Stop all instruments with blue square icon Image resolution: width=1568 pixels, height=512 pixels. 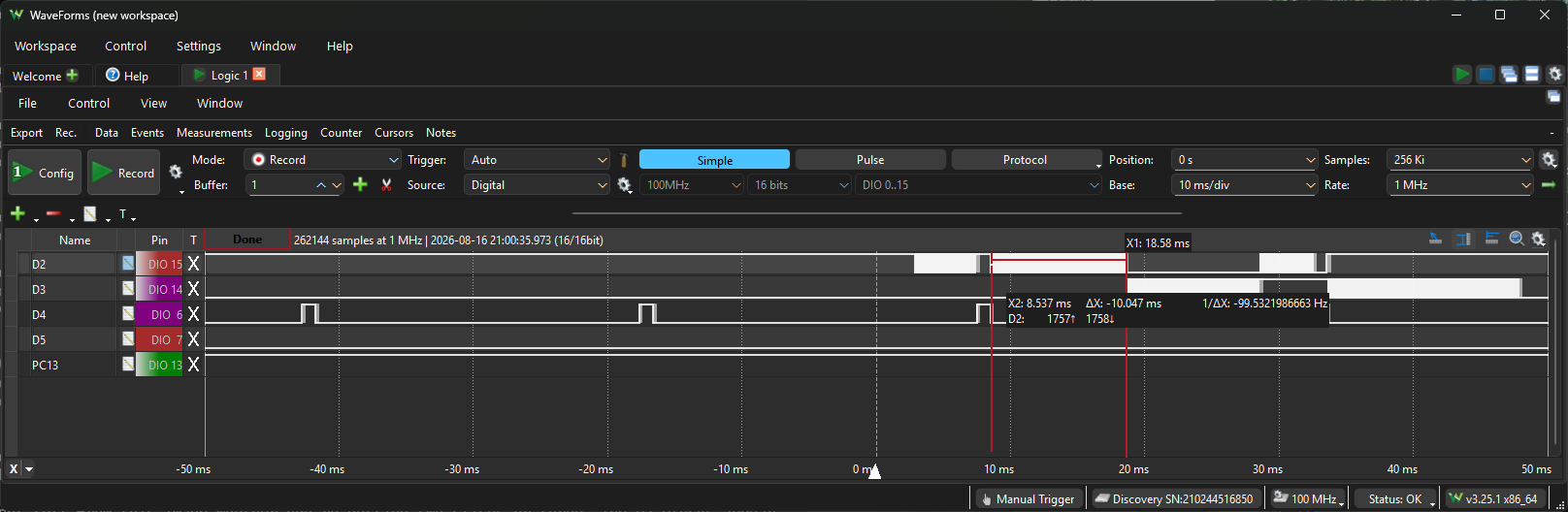tap(1486, 75)
